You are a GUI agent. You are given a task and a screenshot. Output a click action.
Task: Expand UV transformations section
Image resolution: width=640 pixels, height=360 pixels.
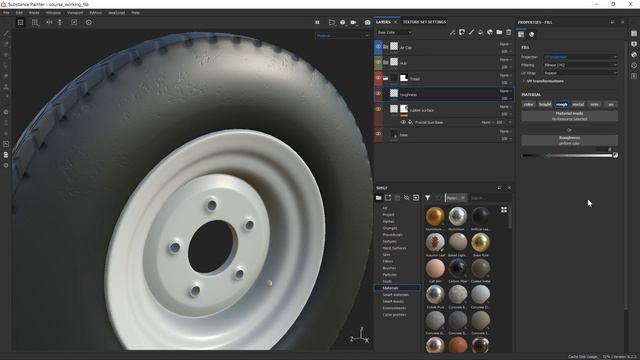543,81
